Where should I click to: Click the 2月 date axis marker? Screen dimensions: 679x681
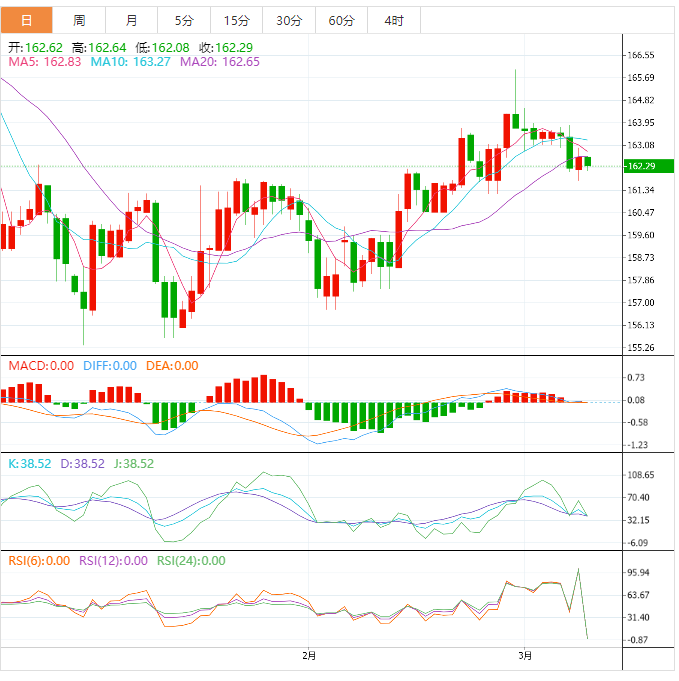tap(309, 655)
